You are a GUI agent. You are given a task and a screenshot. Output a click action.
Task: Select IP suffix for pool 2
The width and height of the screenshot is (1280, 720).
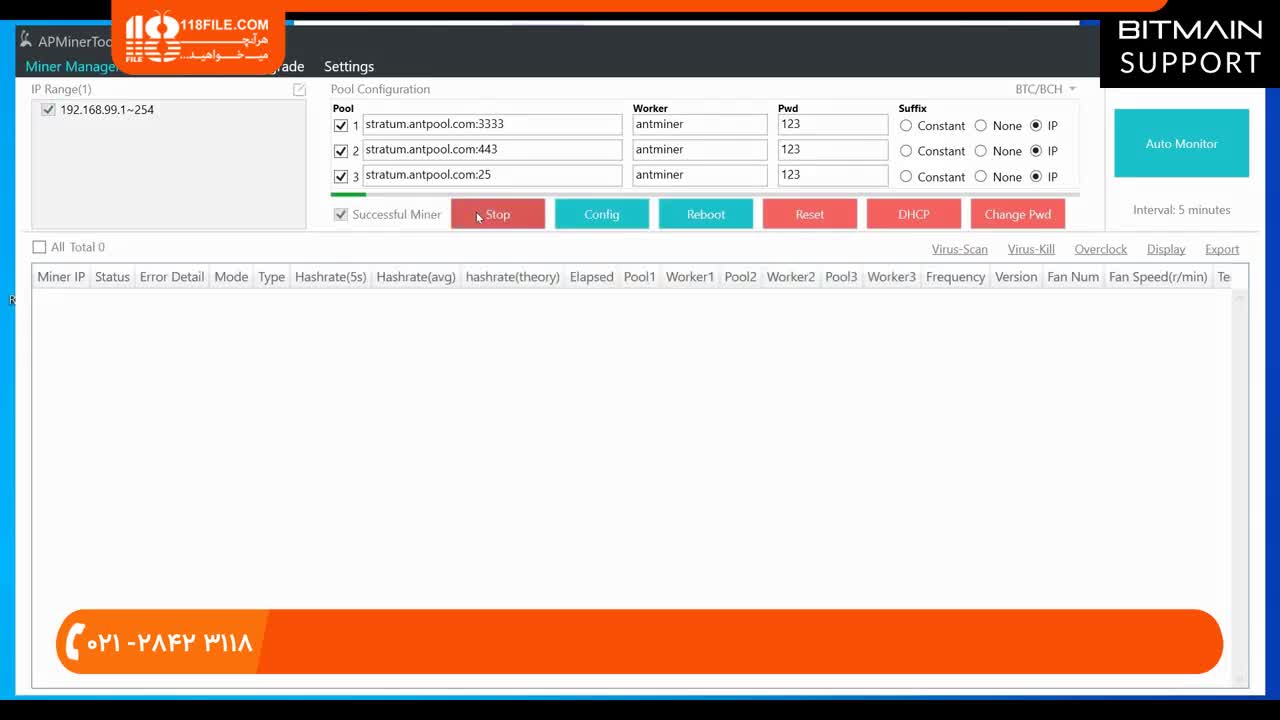click(1036, 151)
